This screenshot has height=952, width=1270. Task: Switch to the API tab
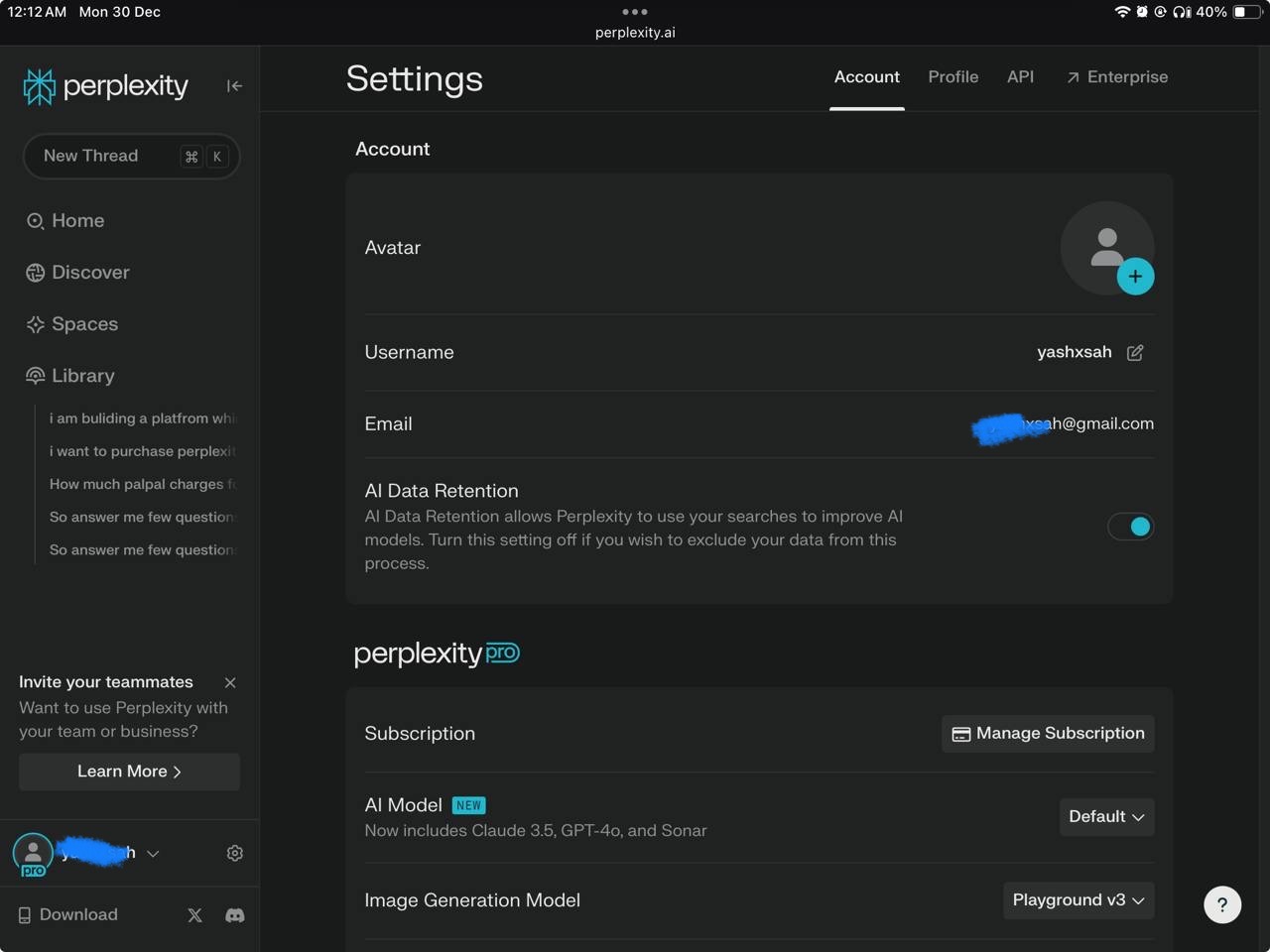click(1021, 76)
